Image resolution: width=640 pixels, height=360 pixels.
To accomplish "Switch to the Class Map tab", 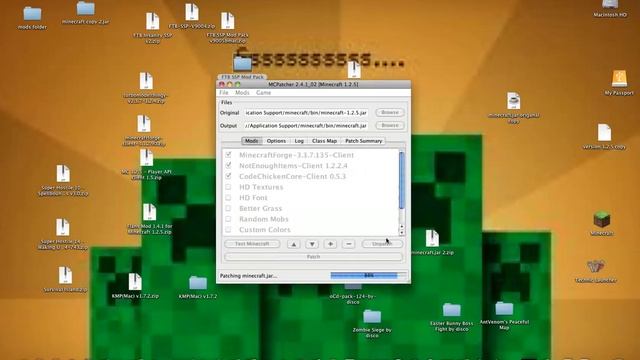I will tap(324, 141).
